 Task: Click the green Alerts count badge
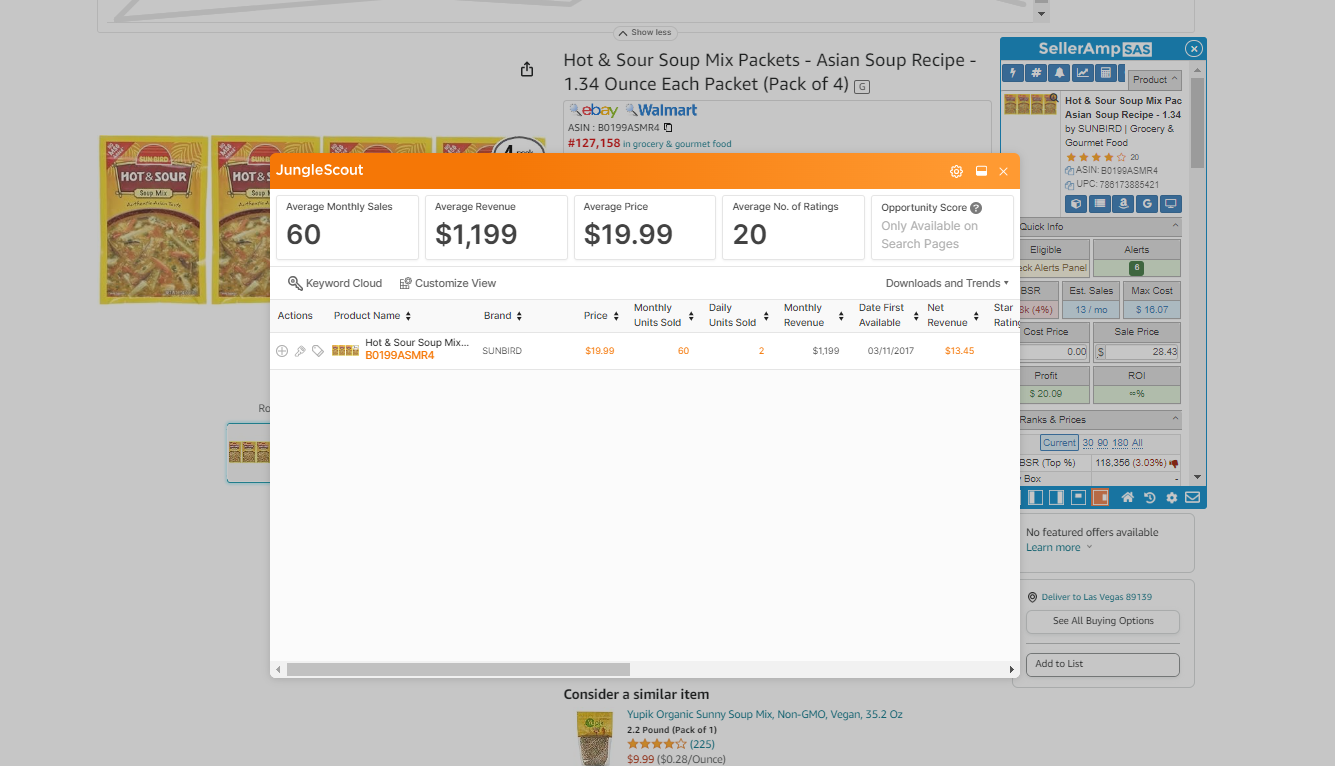[1136, 268]
